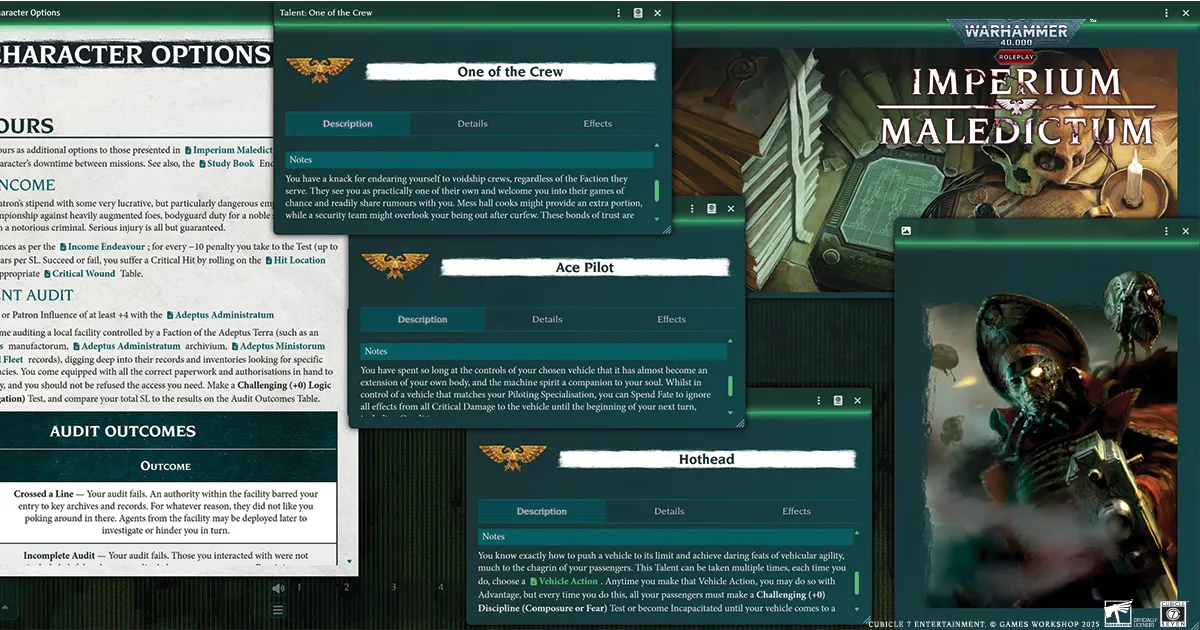
Task: Select the Description tab in Ace Pilot
Action: [423, 320]
